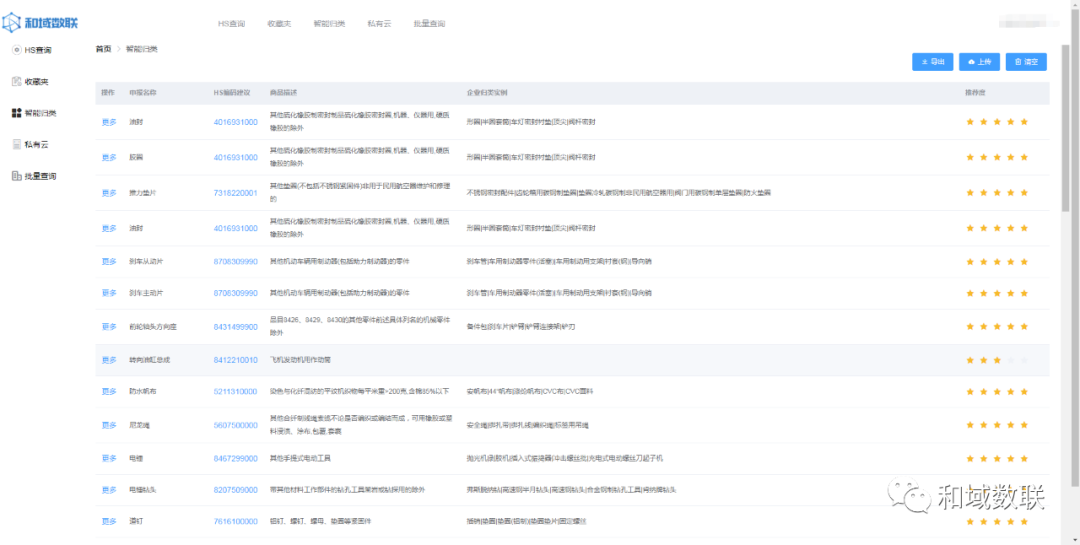This screenshot has width=1080, height=545.
Task: Click the 企业归类实例 column header
Action: point(487,92)
